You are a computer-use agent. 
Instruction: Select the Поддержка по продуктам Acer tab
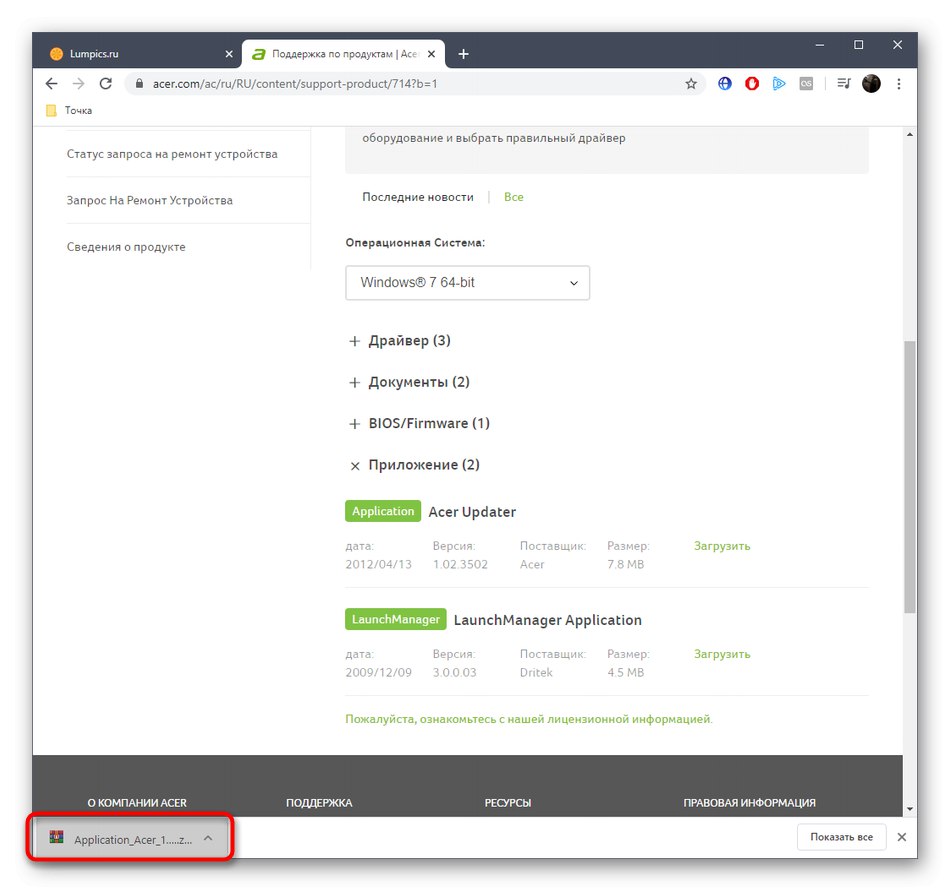[344, 54]
